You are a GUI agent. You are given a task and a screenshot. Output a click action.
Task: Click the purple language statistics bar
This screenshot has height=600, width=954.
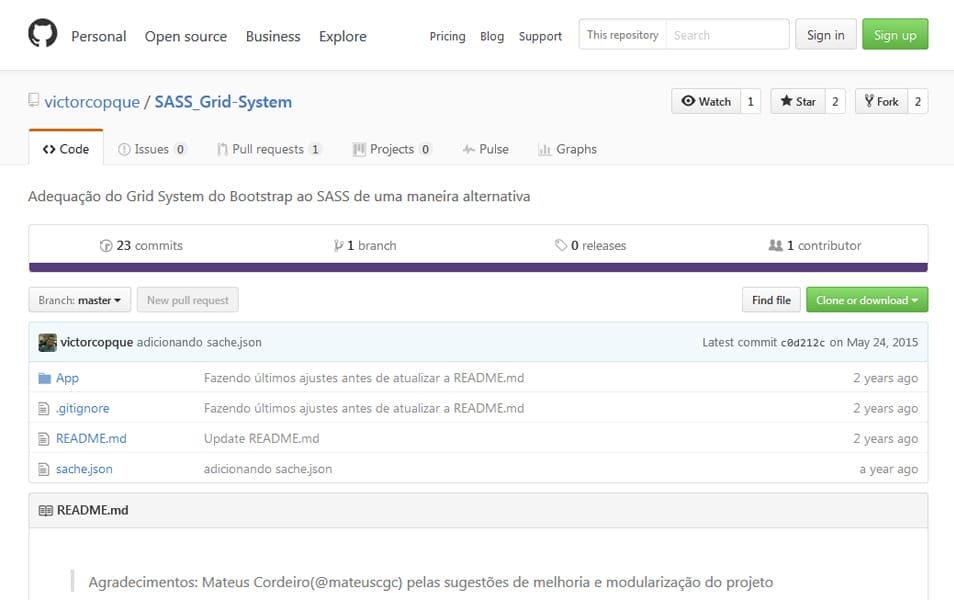pyautogui.click(x=477, y=266)
